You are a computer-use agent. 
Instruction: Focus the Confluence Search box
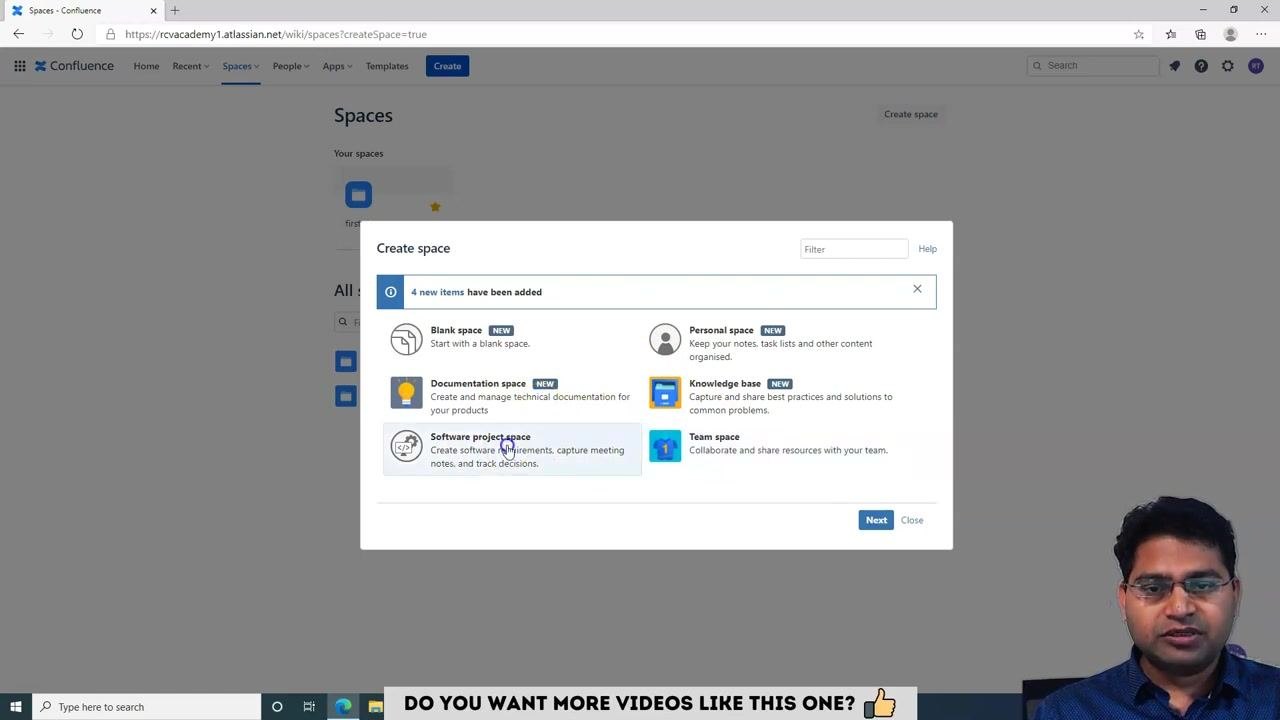[x=1092, y=66]
